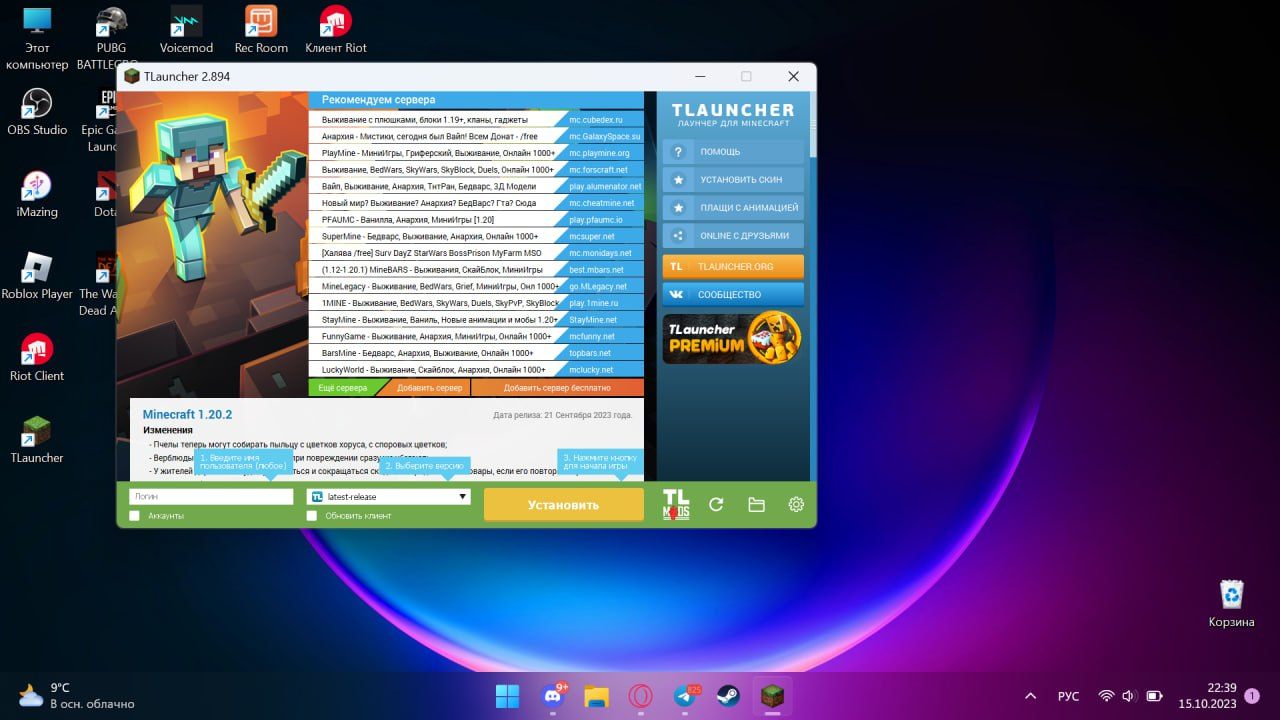Click the Установить button

(564, 505)
